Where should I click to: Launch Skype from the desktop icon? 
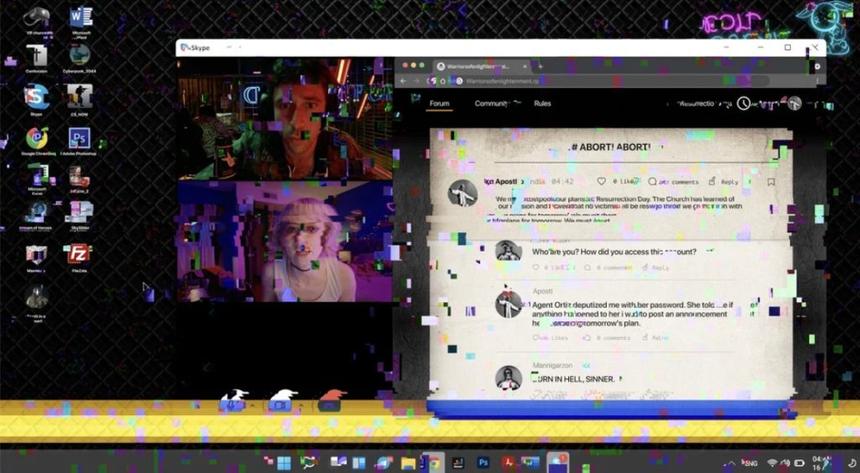pos(37,96)
